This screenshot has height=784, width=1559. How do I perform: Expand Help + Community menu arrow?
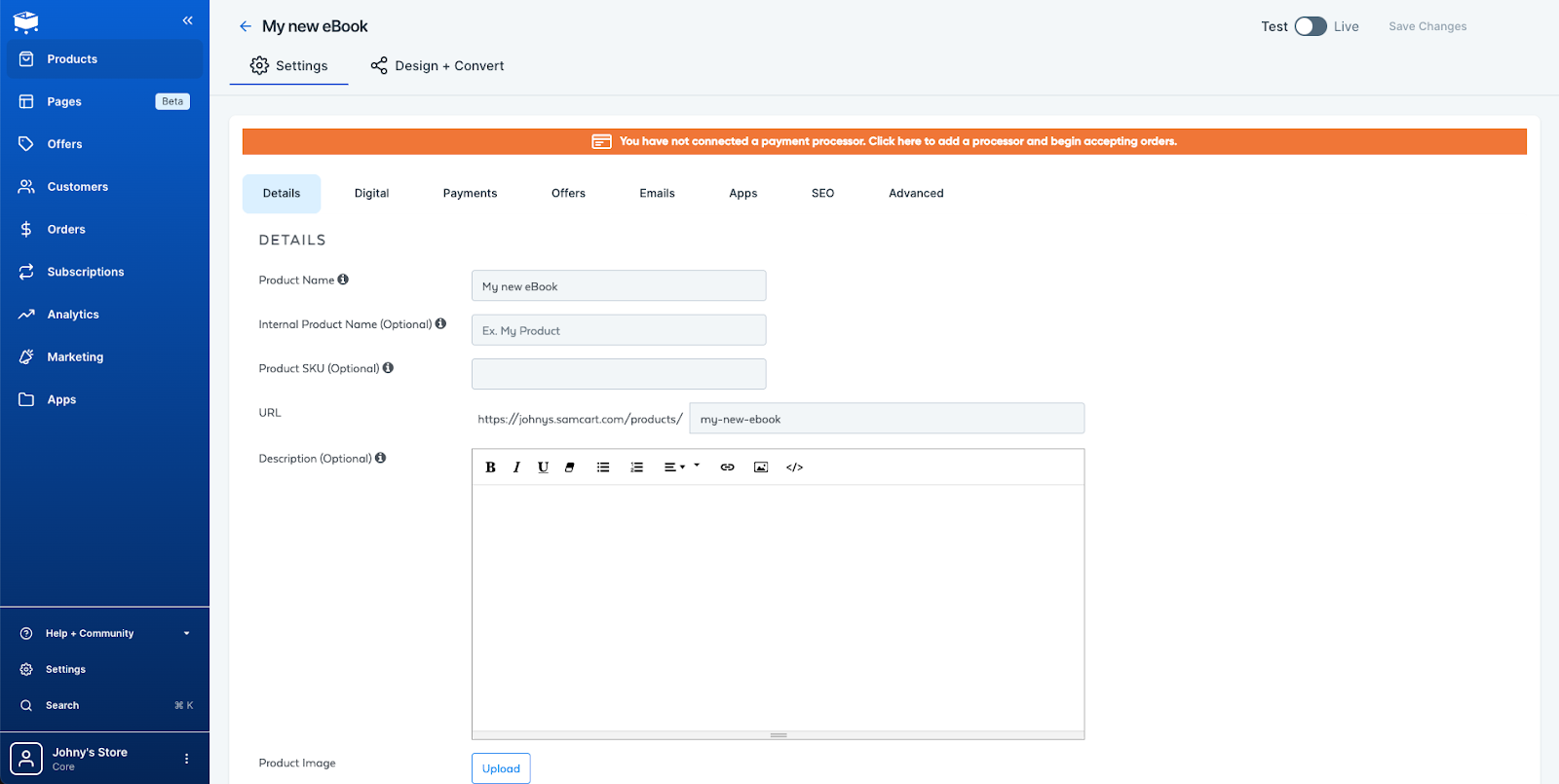pos(187,633)
